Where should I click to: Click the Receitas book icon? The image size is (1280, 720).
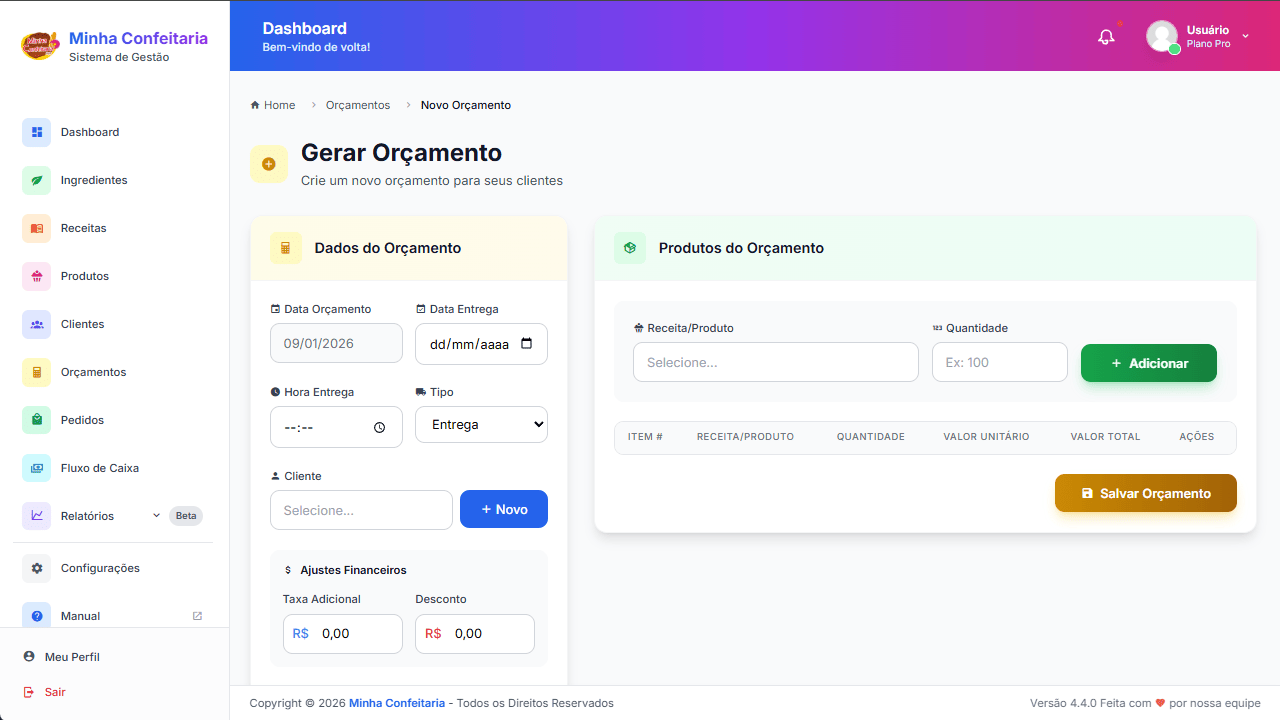(37, 228)
